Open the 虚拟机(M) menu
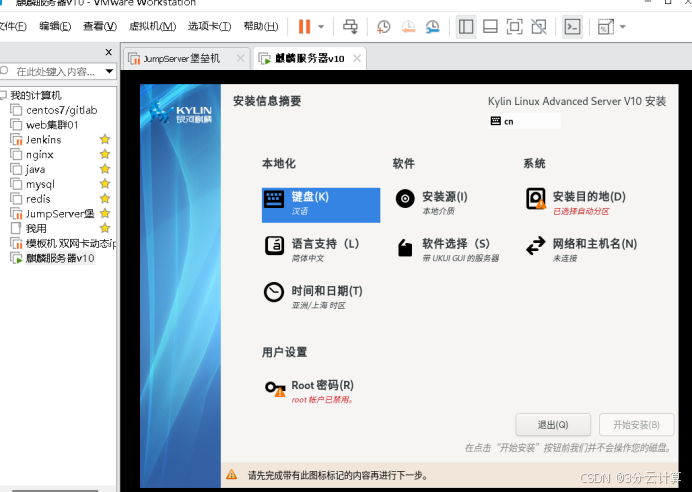 pos(152,27)
